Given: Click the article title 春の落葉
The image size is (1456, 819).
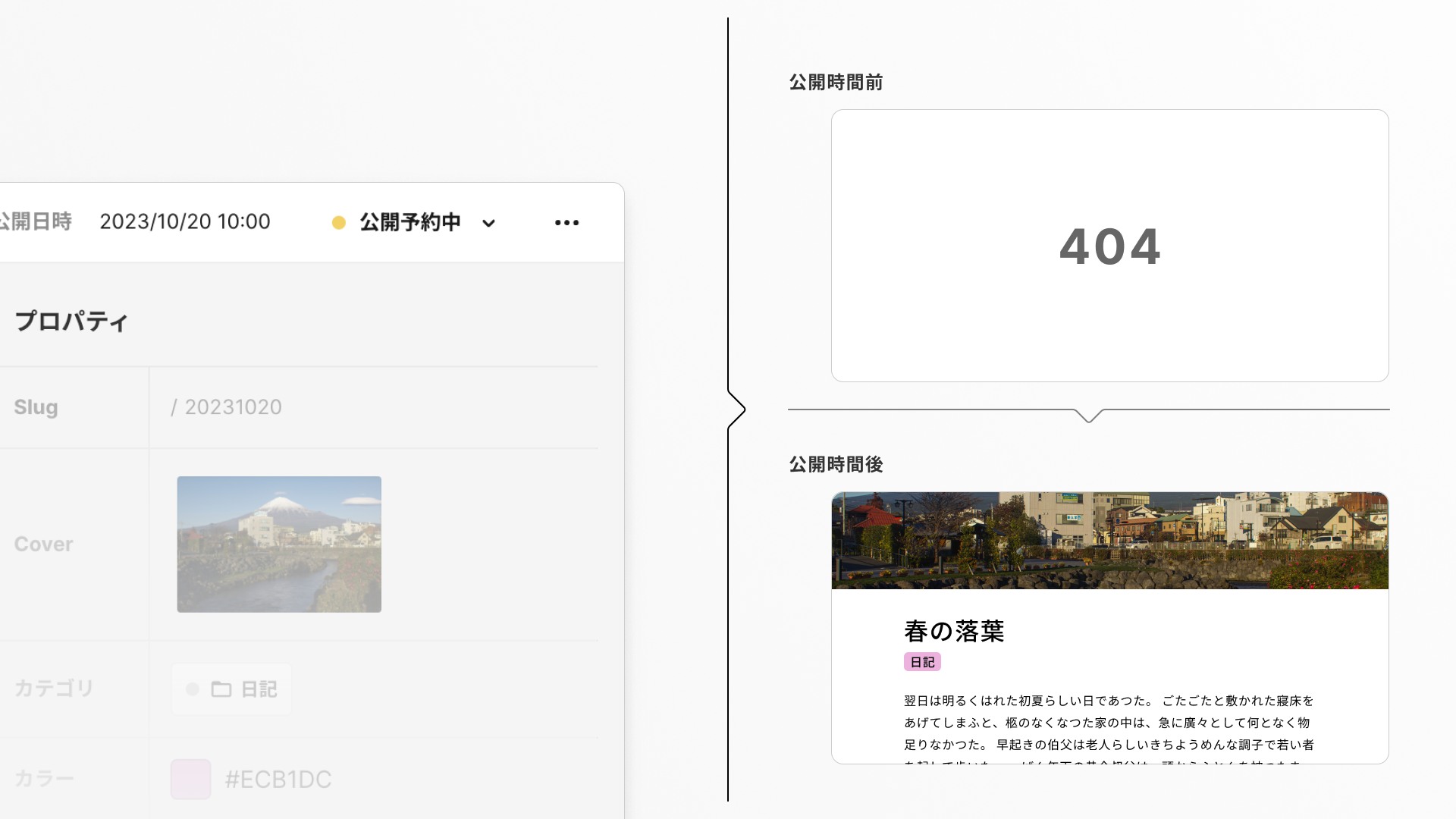Looking at the screenshot, I should pyautogui.click(x=954, y=631).
